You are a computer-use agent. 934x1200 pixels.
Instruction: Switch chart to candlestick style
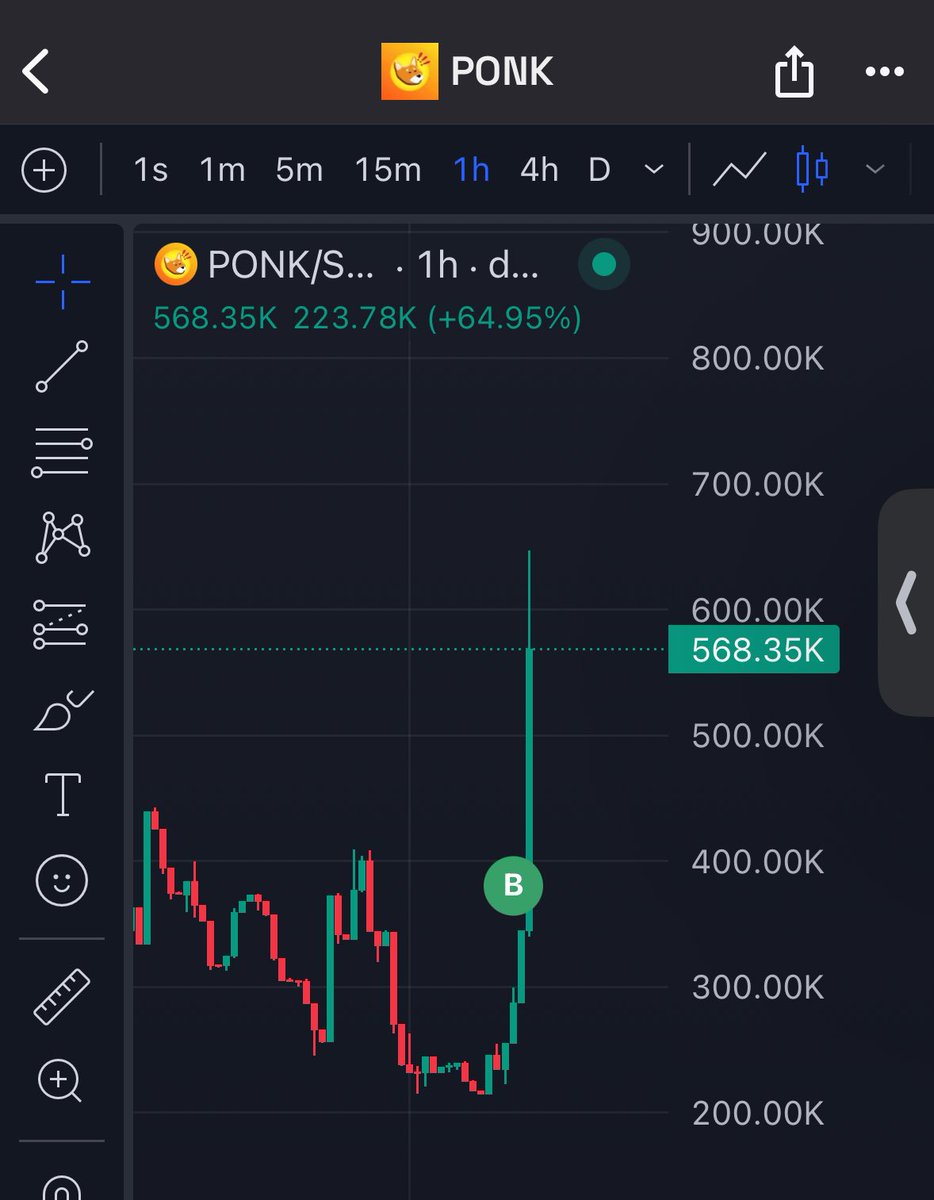click(812, 170)
